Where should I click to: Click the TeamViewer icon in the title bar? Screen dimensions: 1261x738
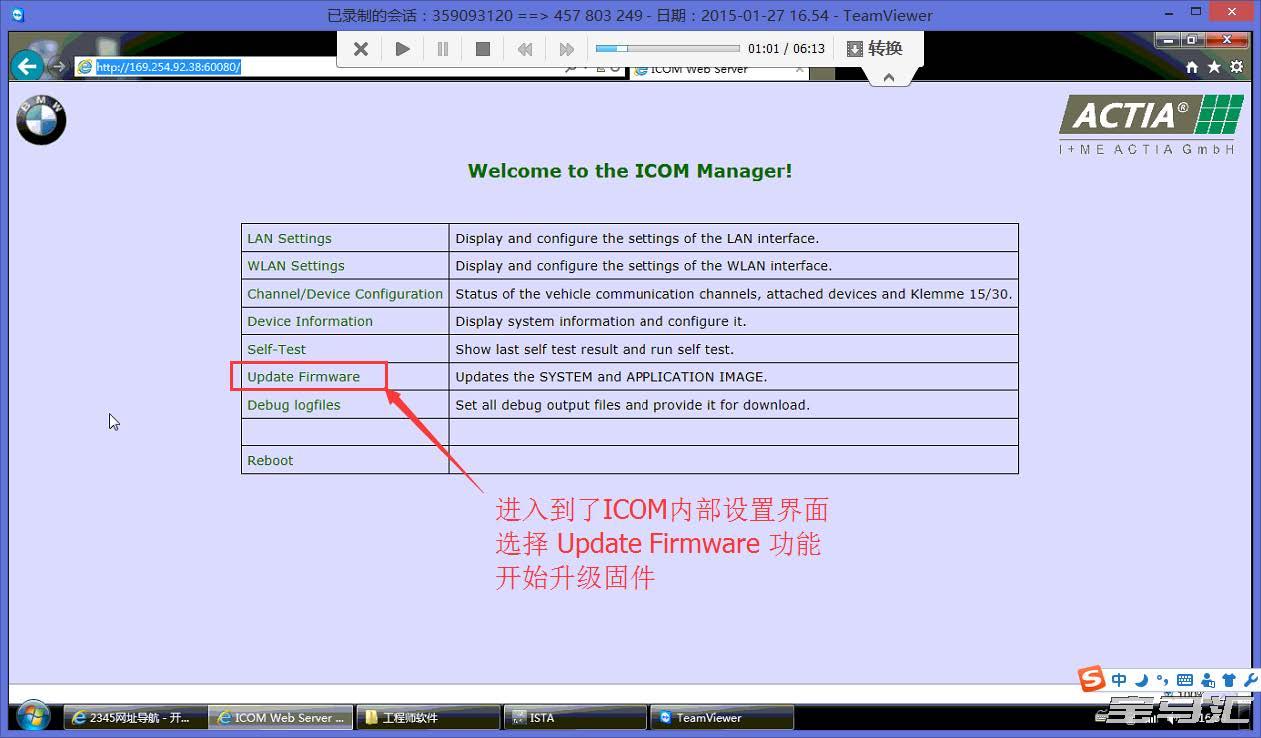point(17,15)
